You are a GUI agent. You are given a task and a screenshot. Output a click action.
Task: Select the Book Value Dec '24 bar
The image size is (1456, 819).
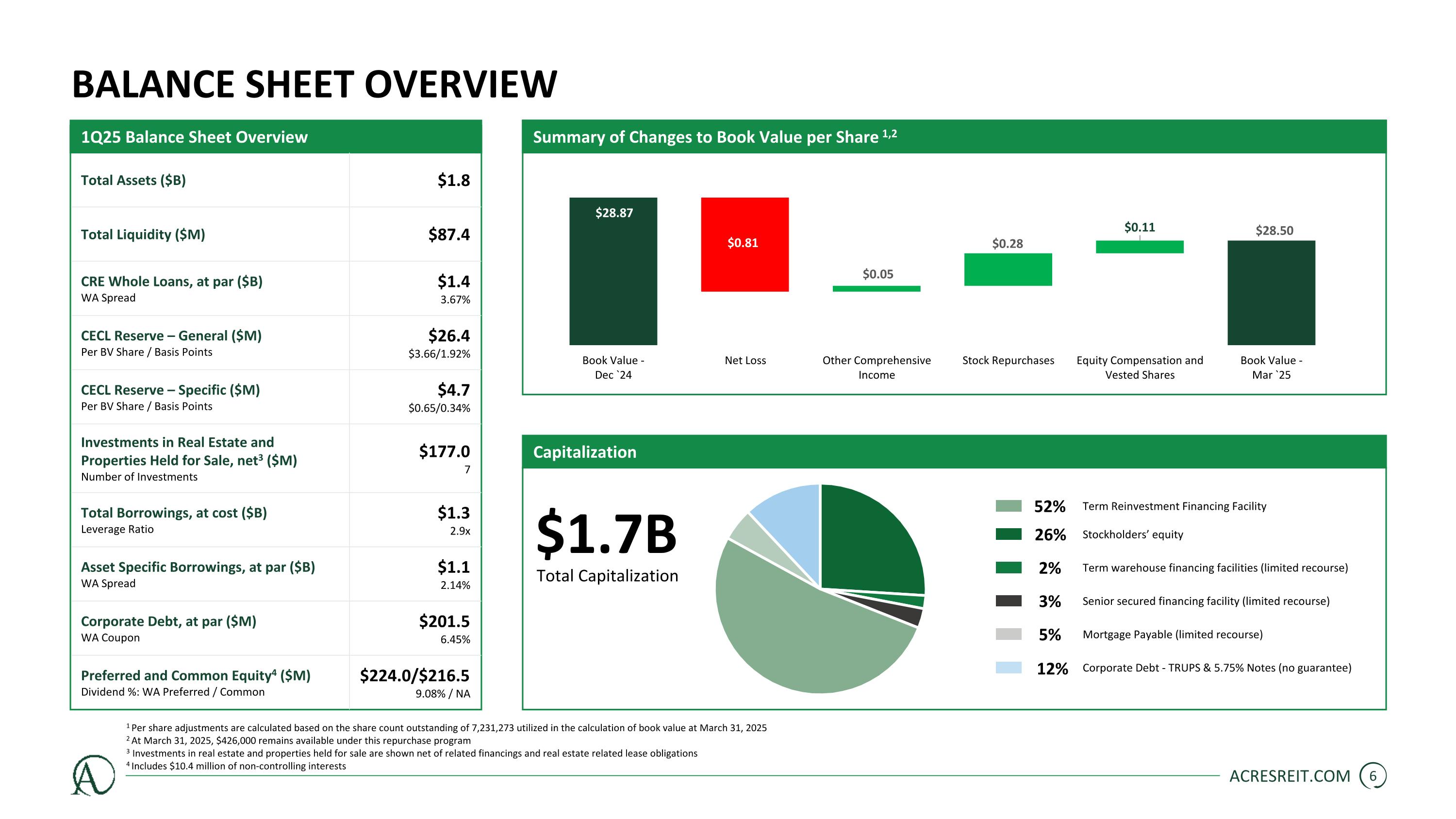point(613,271)
